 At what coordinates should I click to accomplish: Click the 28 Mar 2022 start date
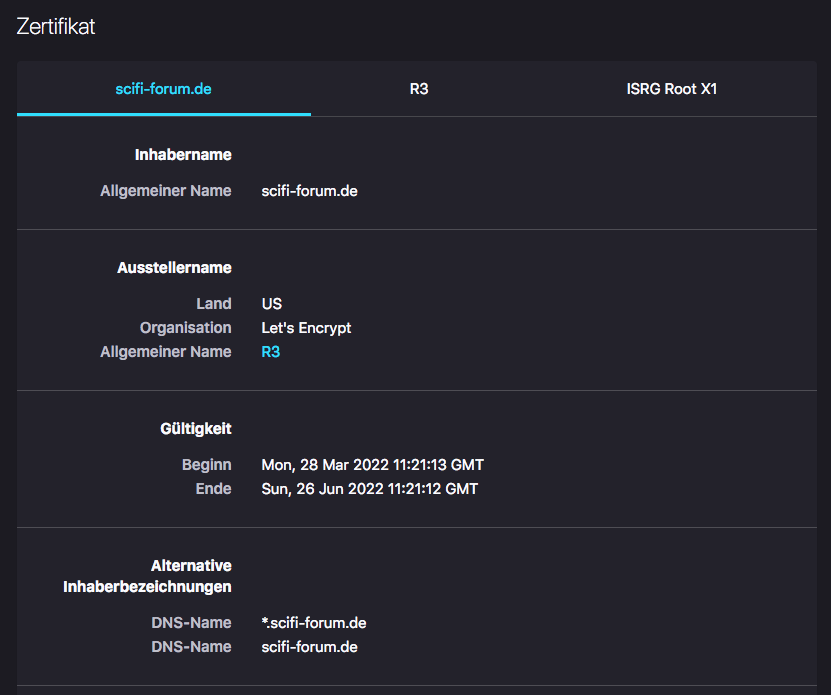372,465
